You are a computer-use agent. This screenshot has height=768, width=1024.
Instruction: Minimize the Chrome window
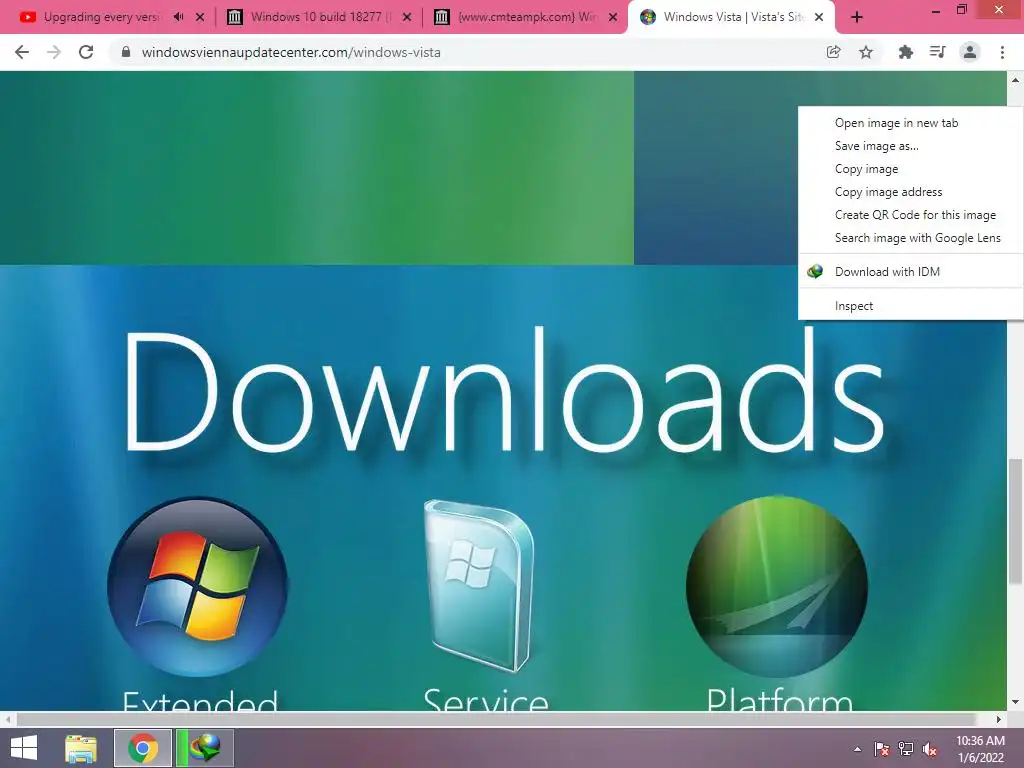935,11
